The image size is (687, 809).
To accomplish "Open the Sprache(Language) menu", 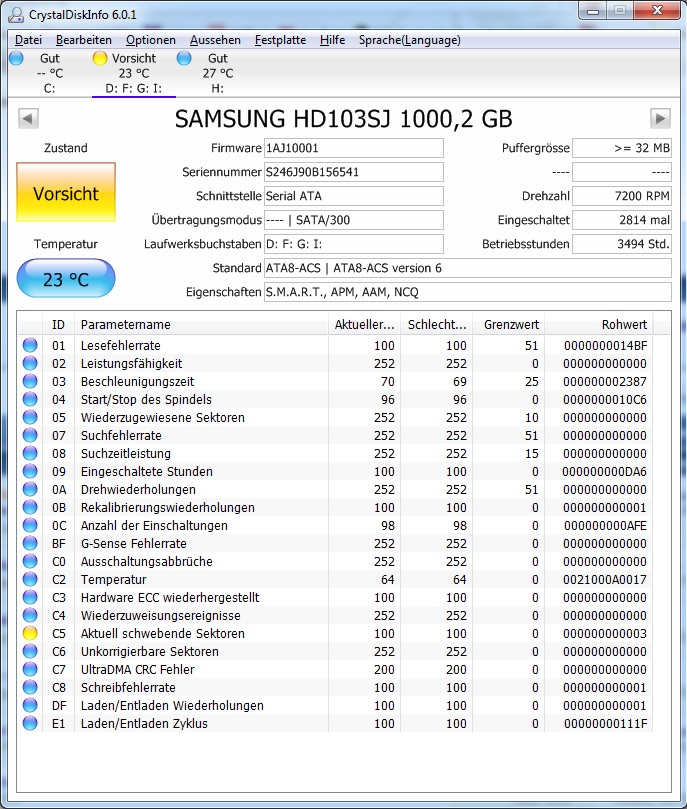I will 410,40.
